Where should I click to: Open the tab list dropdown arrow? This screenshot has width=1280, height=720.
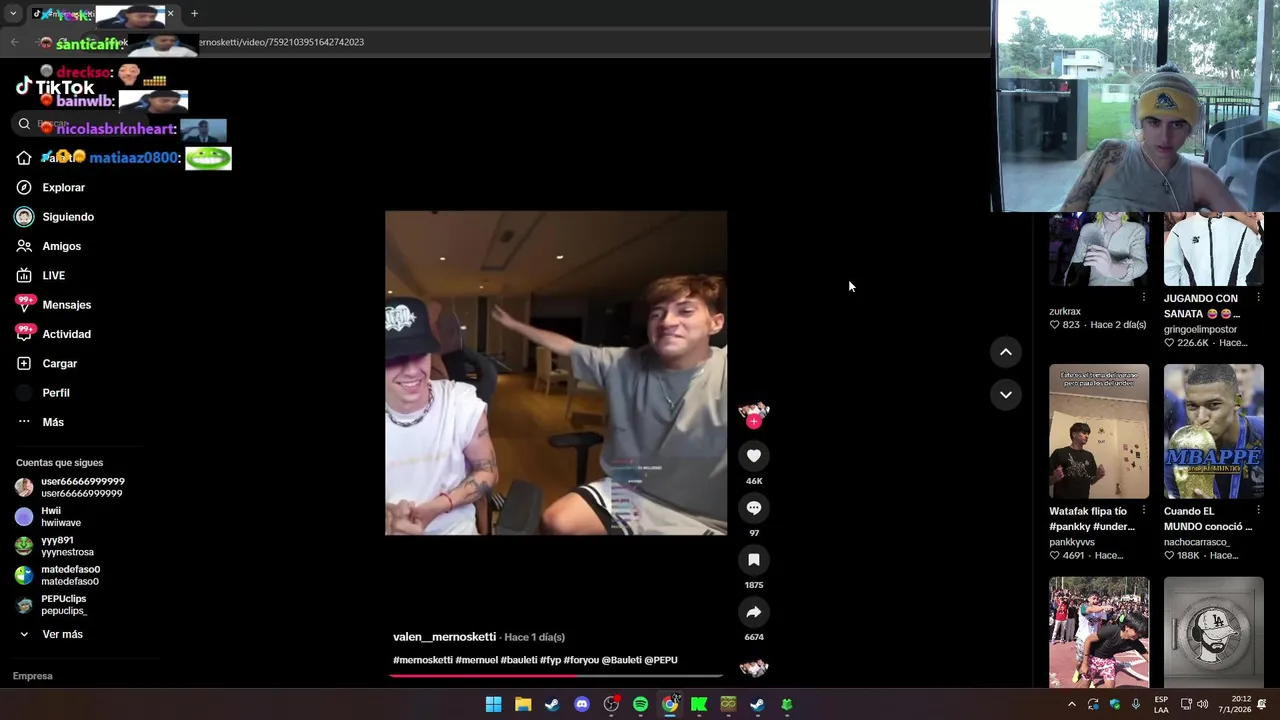[x=13, y=14]
